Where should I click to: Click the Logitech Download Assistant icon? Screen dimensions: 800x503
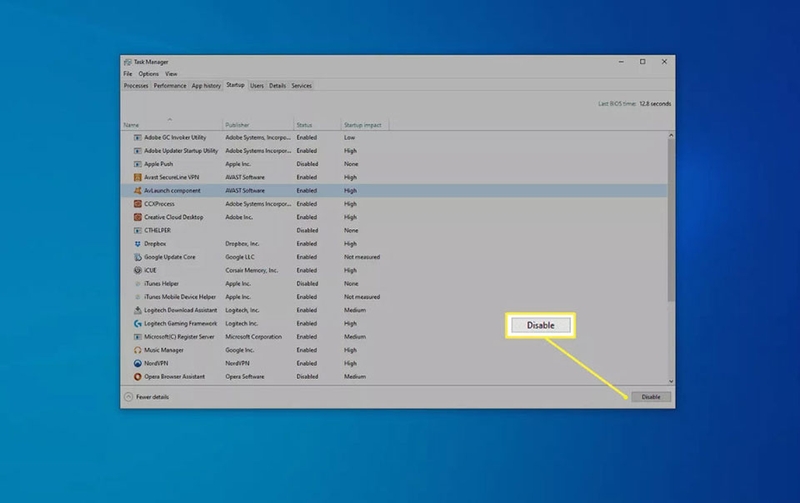tap(137, 310)
